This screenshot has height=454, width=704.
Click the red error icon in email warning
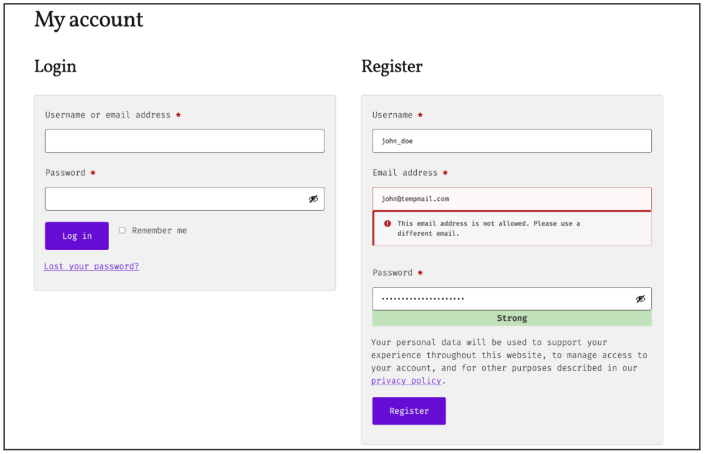coord(387,224)
